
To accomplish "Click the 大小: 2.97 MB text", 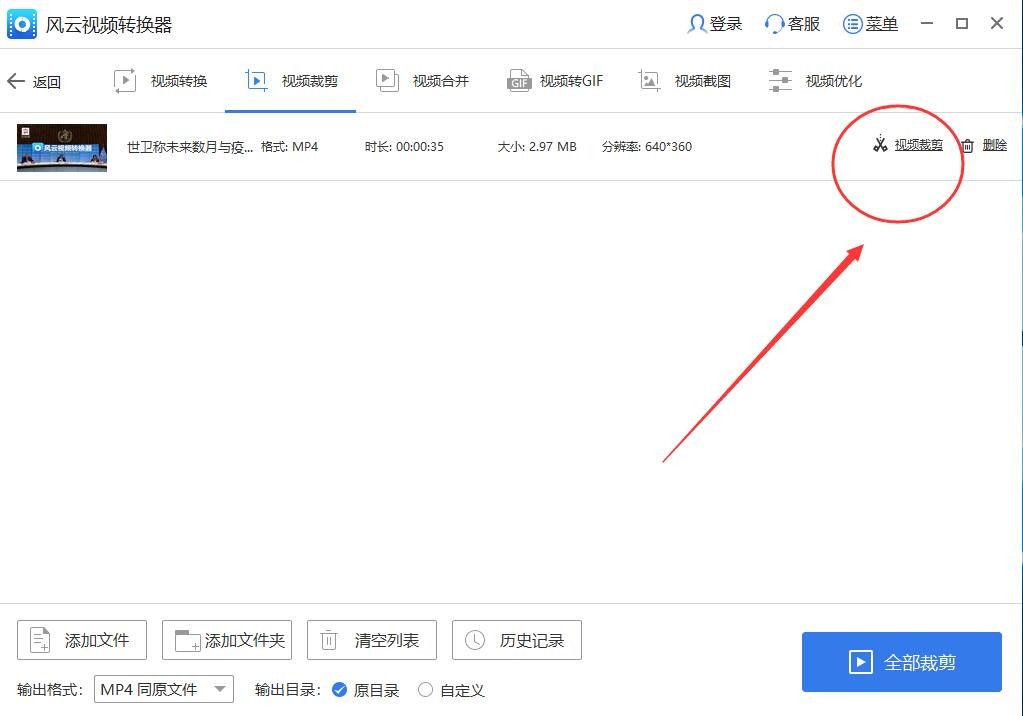I will 537,147.
